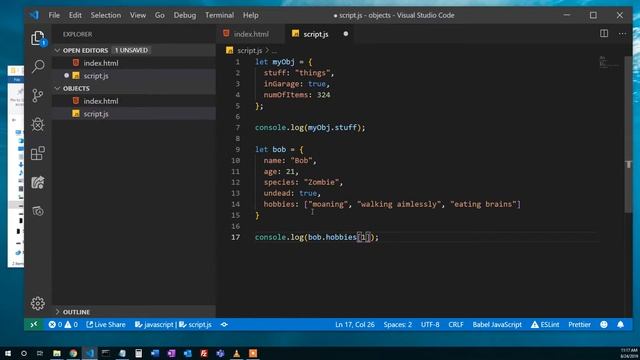Open the Manage gear icon

pyautogui.click(x=38, y=303)
